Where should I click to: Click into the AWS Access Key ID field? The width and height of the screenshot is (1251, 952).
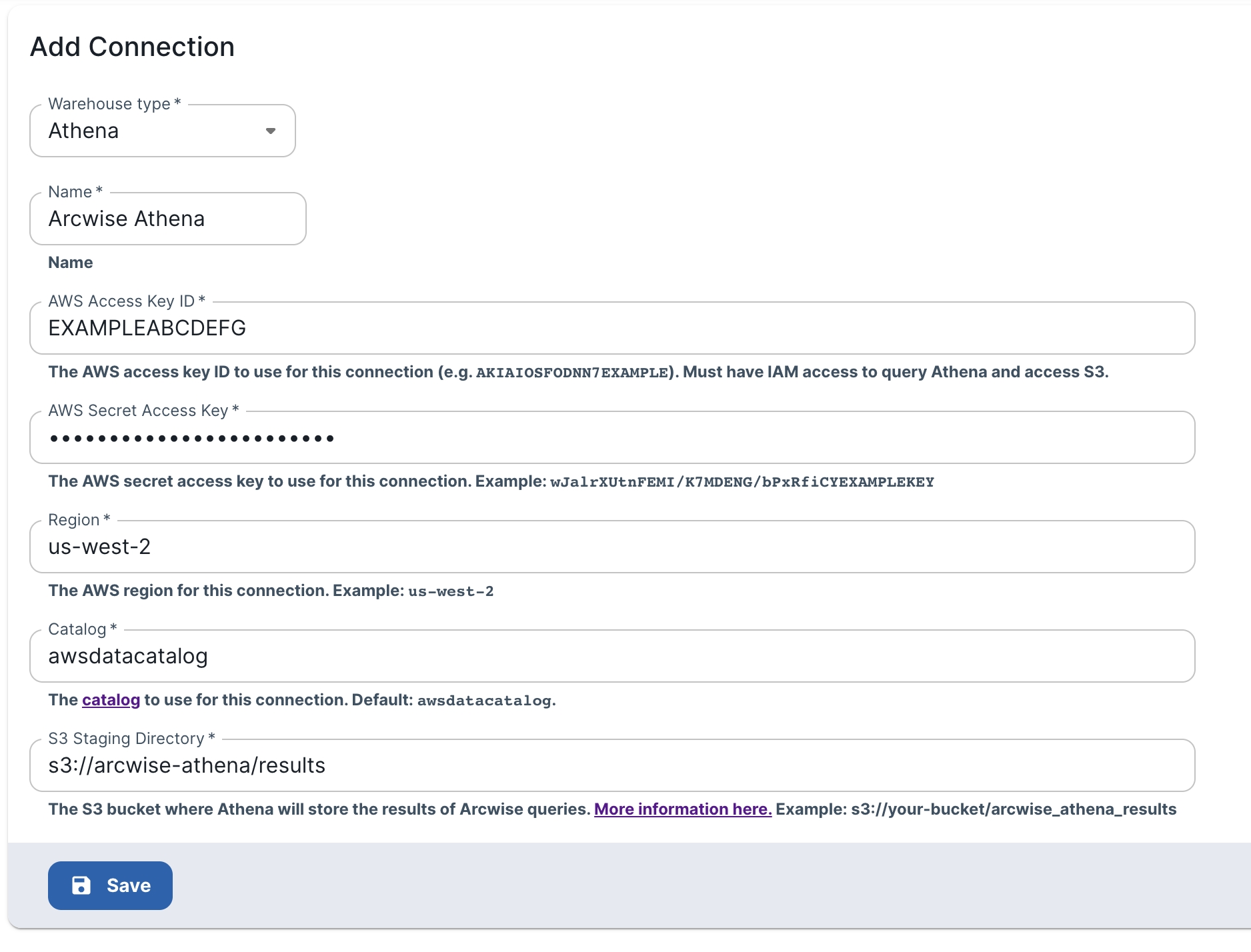point(611,329)
